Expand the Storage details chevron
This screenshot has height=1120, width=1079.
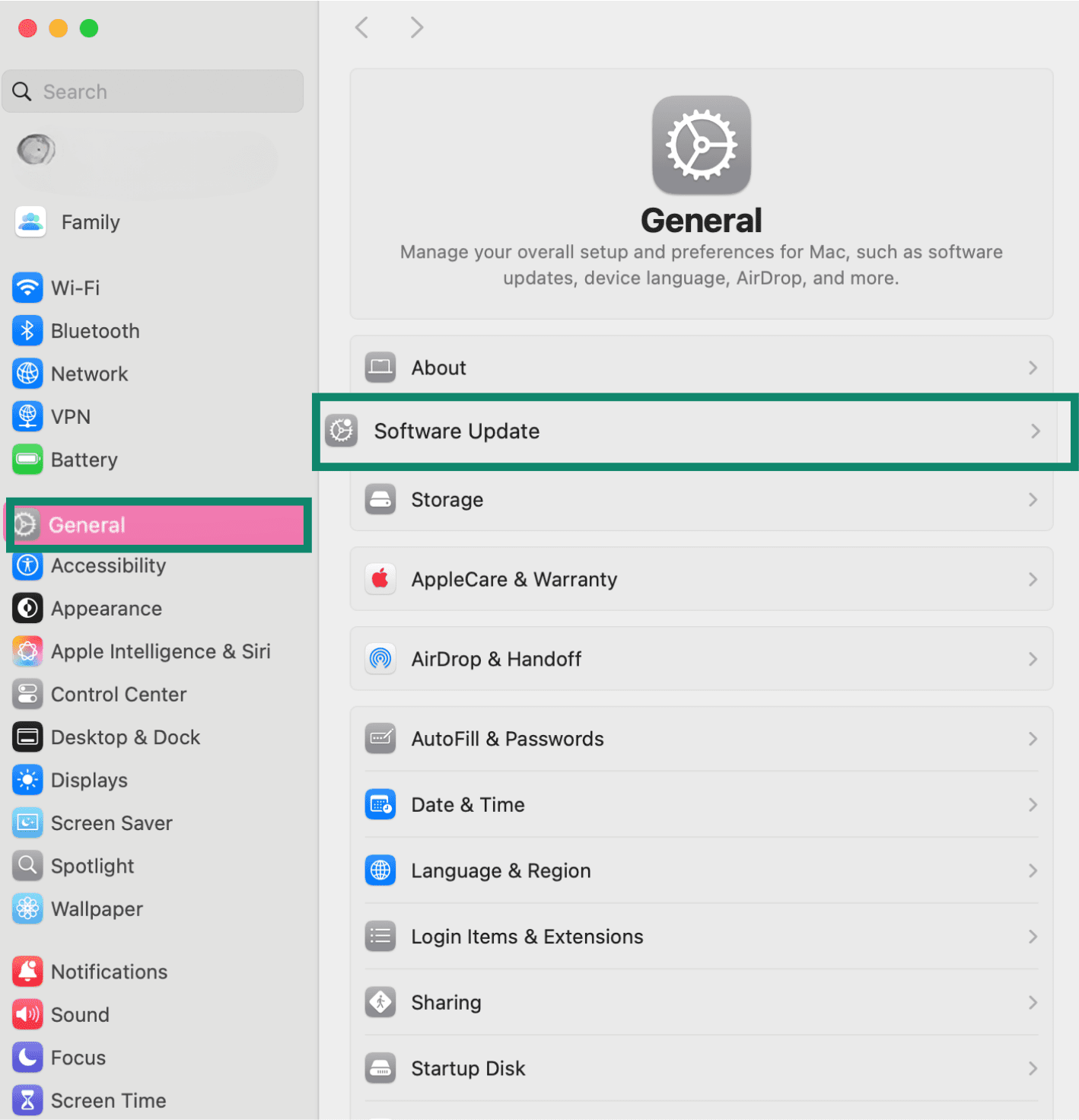tap(1033, 500)
